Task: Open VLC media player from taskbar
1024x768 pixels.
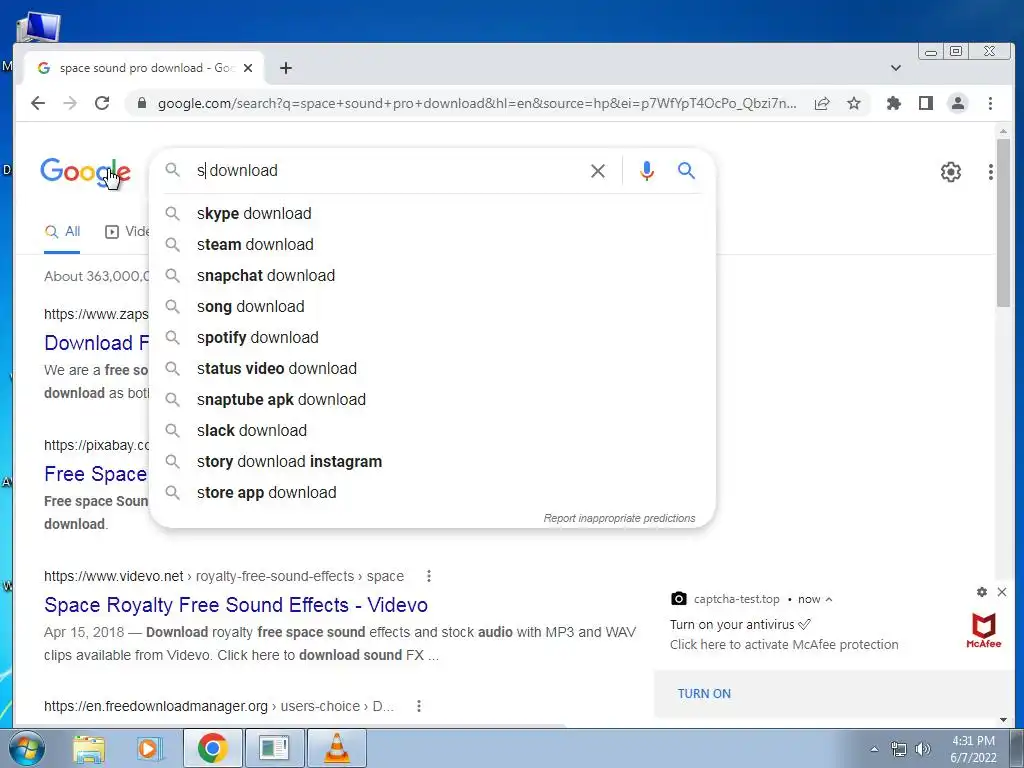Action: 336,748
